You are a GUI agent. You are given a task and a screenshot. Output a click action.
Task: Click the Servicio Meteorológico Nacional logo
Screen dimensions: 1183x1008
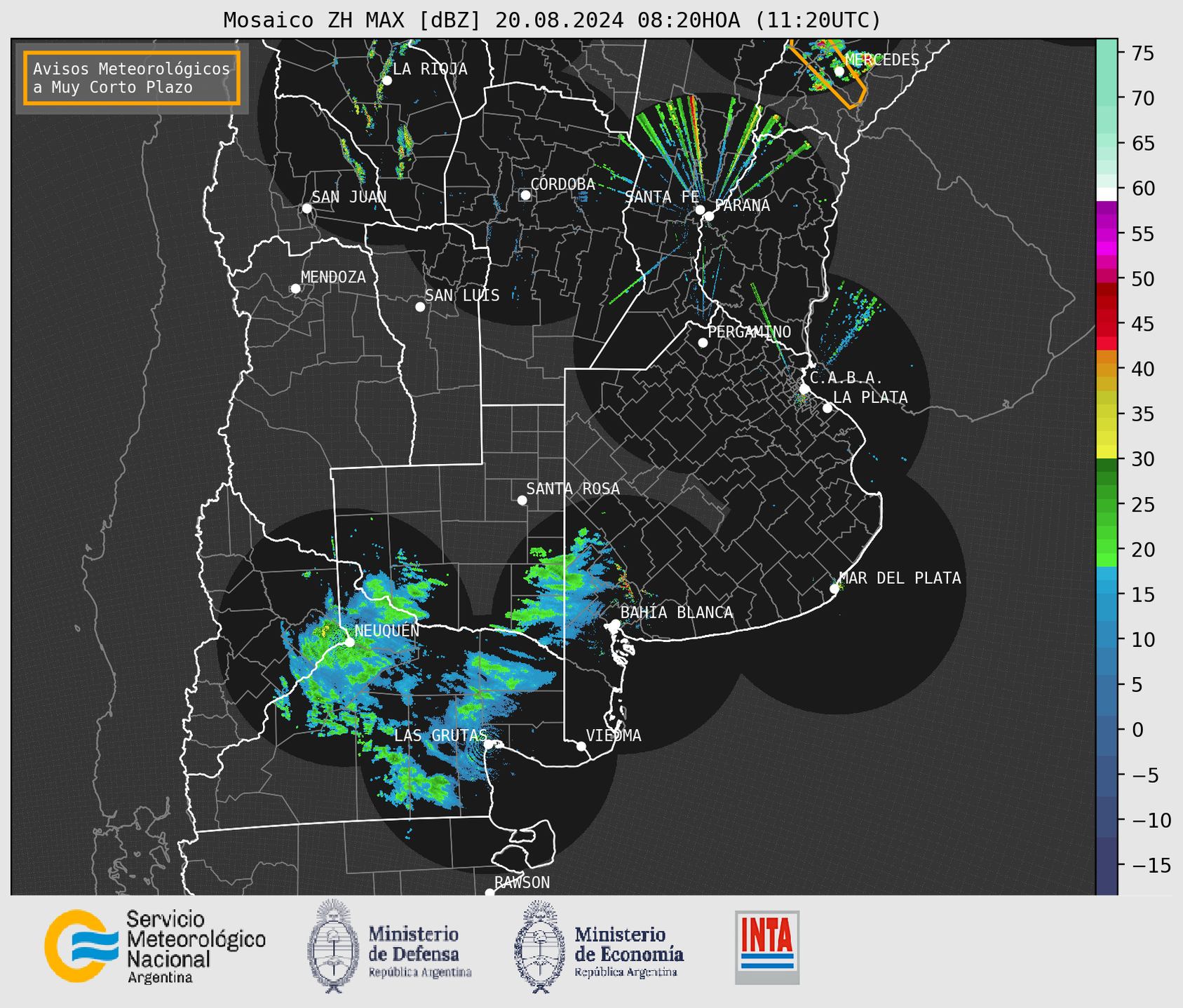click(x=155, y=947)
